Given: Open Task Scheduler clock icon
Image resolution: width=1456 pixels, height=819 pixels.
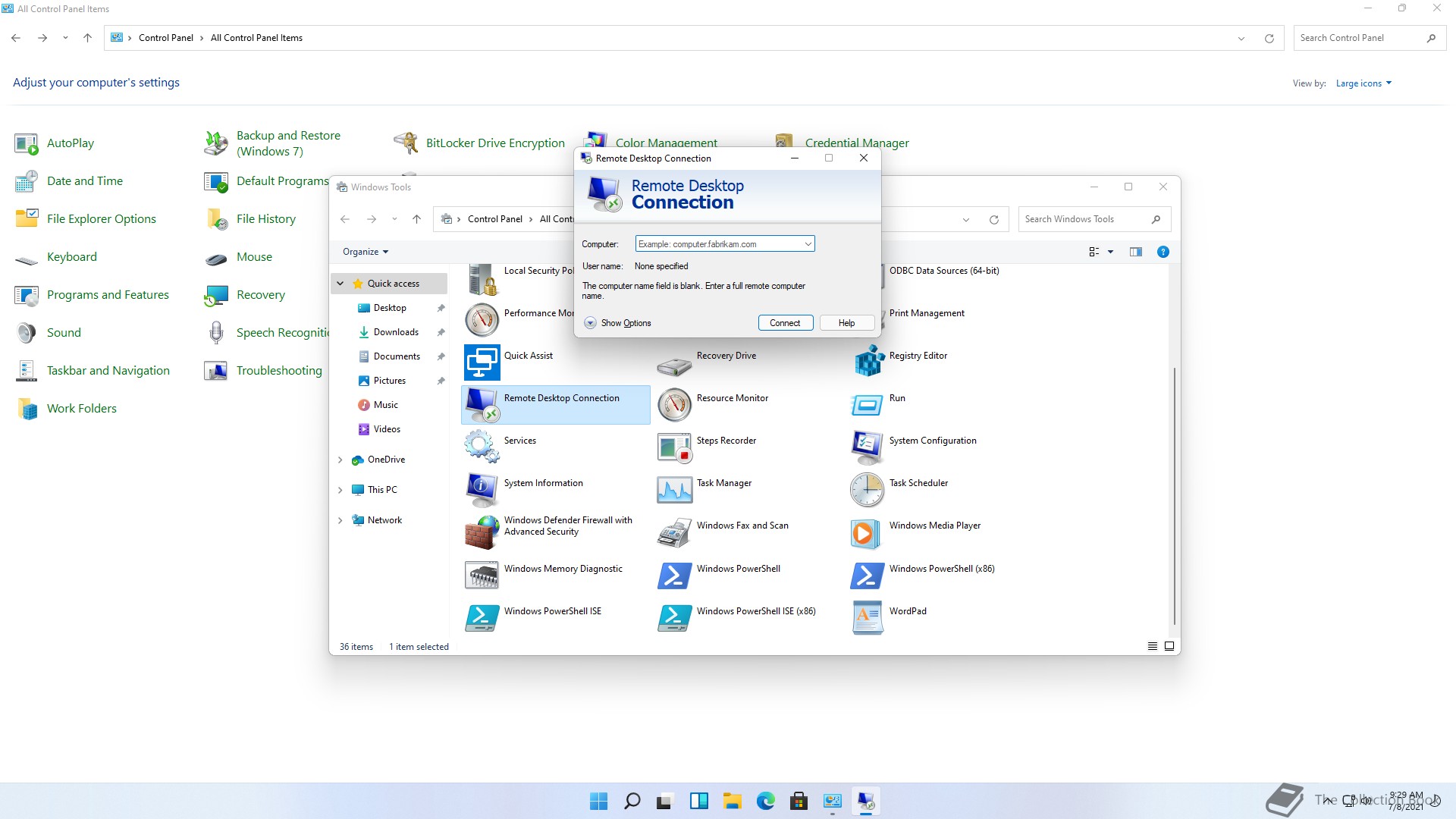Looking at the screenshot, I should 868,489.
